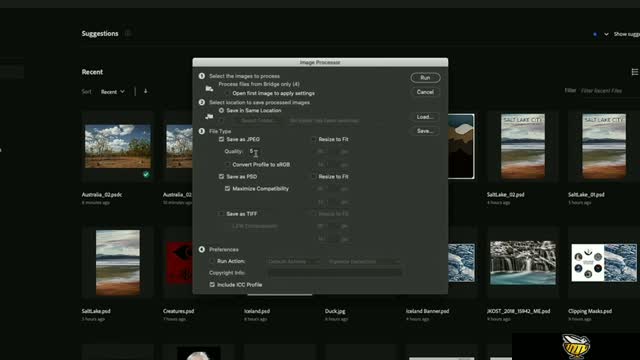Toggle Resize to Fit for JPEG
Viewport: 640px width, 360px height.
[313, 139]
